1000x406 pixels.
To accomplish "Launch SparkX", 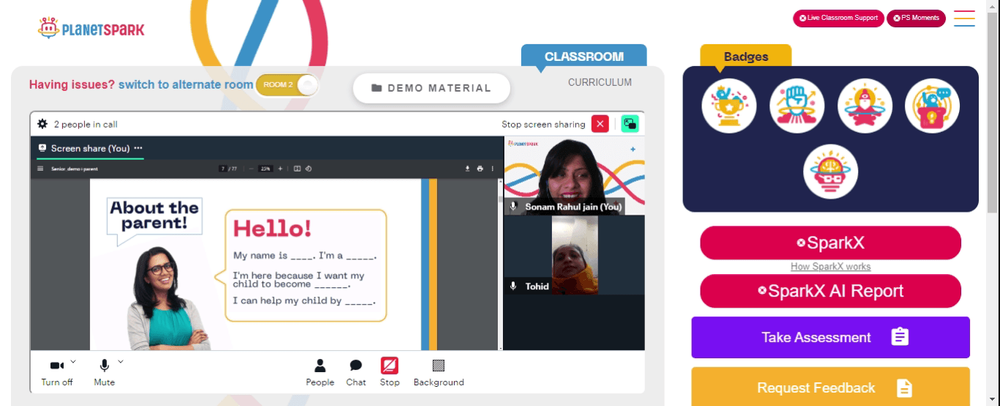I will click(830, 243).
